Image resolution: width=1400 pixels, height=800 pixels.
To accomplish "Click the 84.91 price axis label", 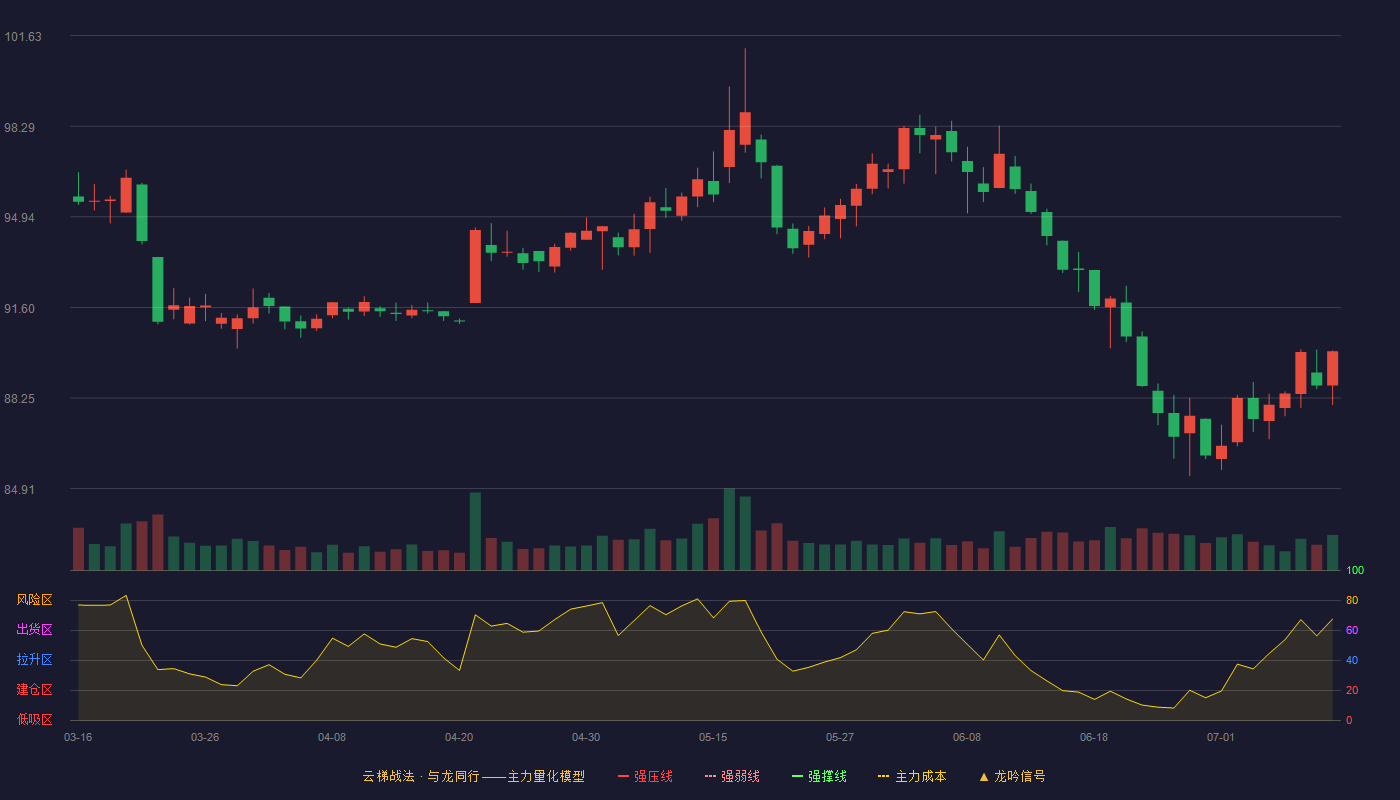I will coord(20,490).
